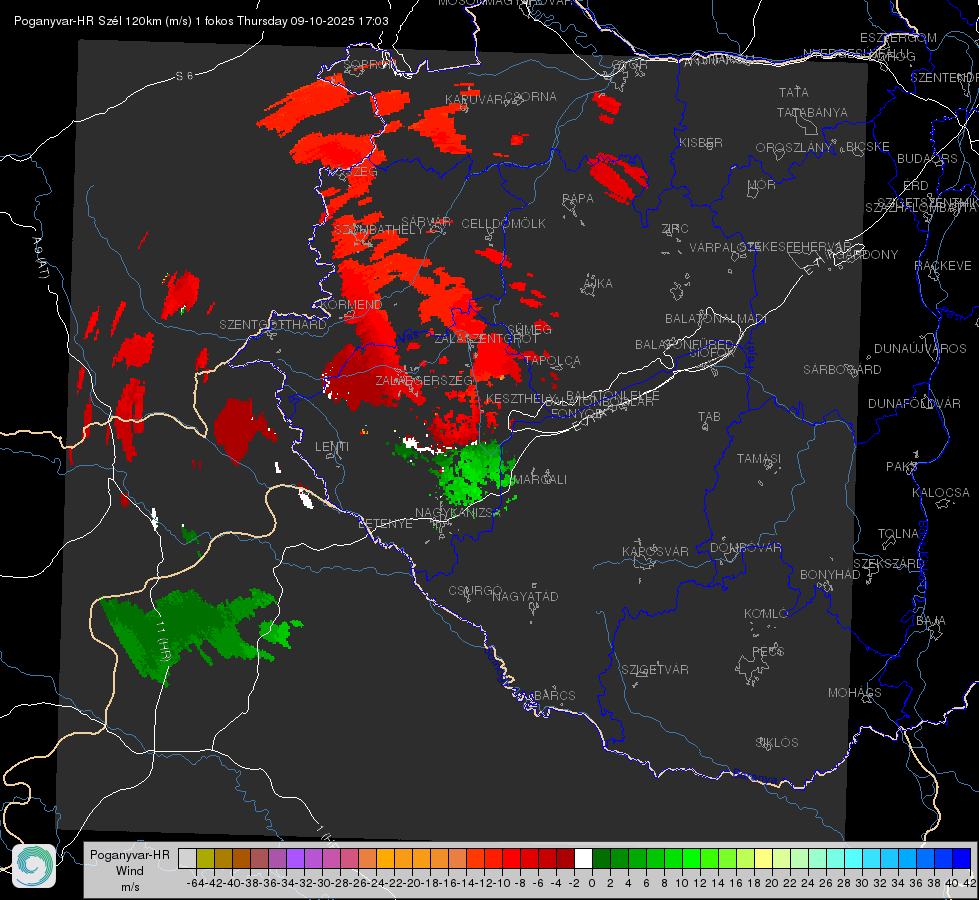The height and width of the screenshot is (900, 979).
Task: Click the MOHACS city label
Action: (854, 693)
